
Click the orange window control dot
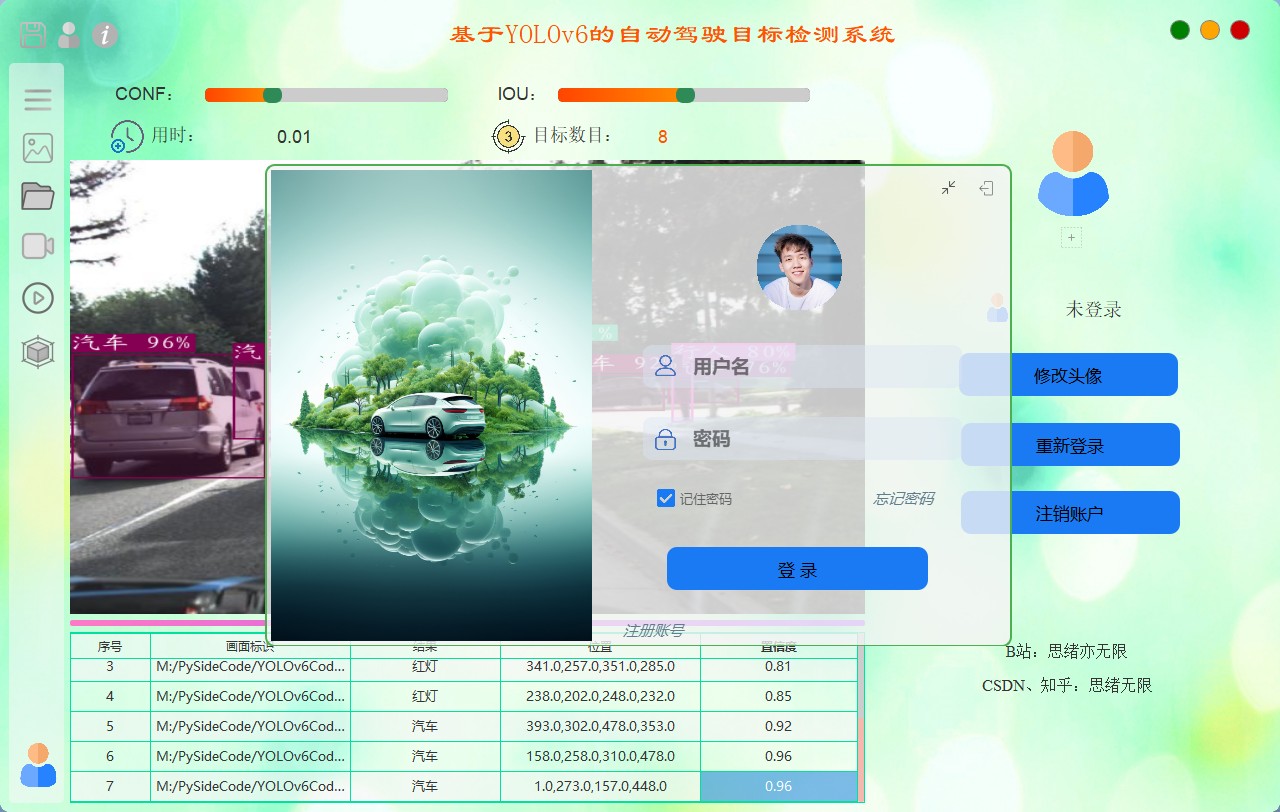coord(1210,30)
